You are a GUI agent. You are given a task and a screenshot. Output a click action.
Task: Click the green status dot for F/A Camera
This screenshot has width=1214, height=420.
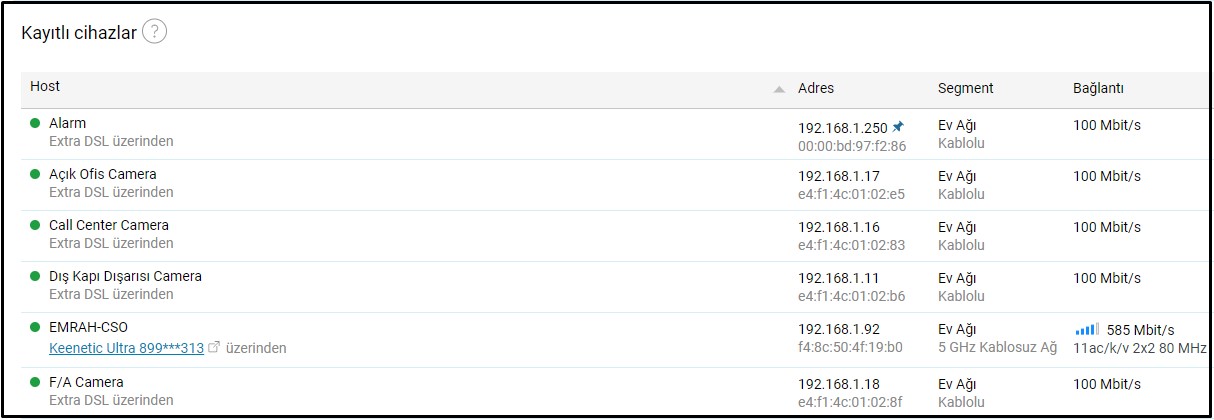35,382
